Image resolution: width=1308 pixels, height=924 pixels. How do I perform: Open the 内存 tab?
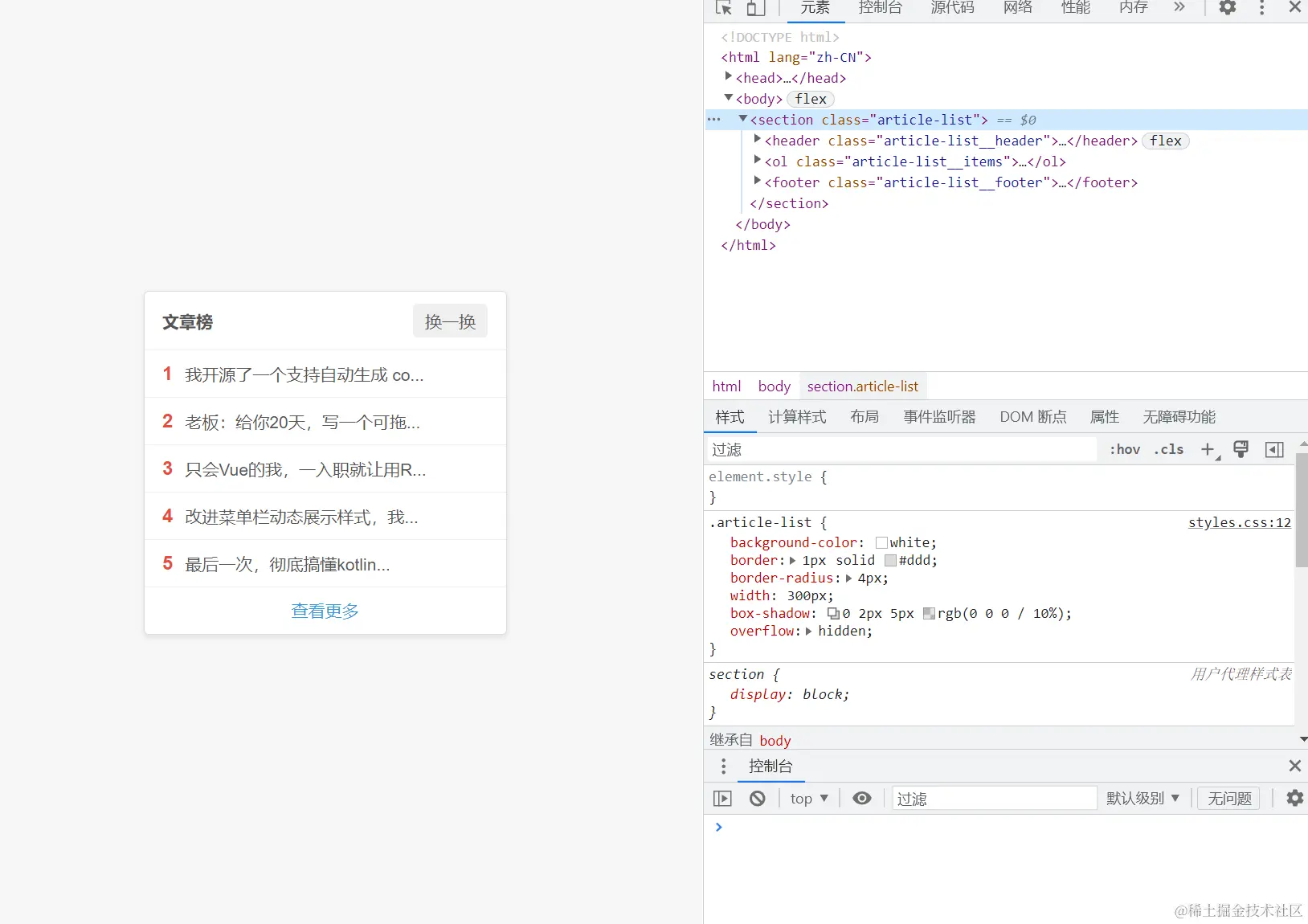coord(1133,7)
